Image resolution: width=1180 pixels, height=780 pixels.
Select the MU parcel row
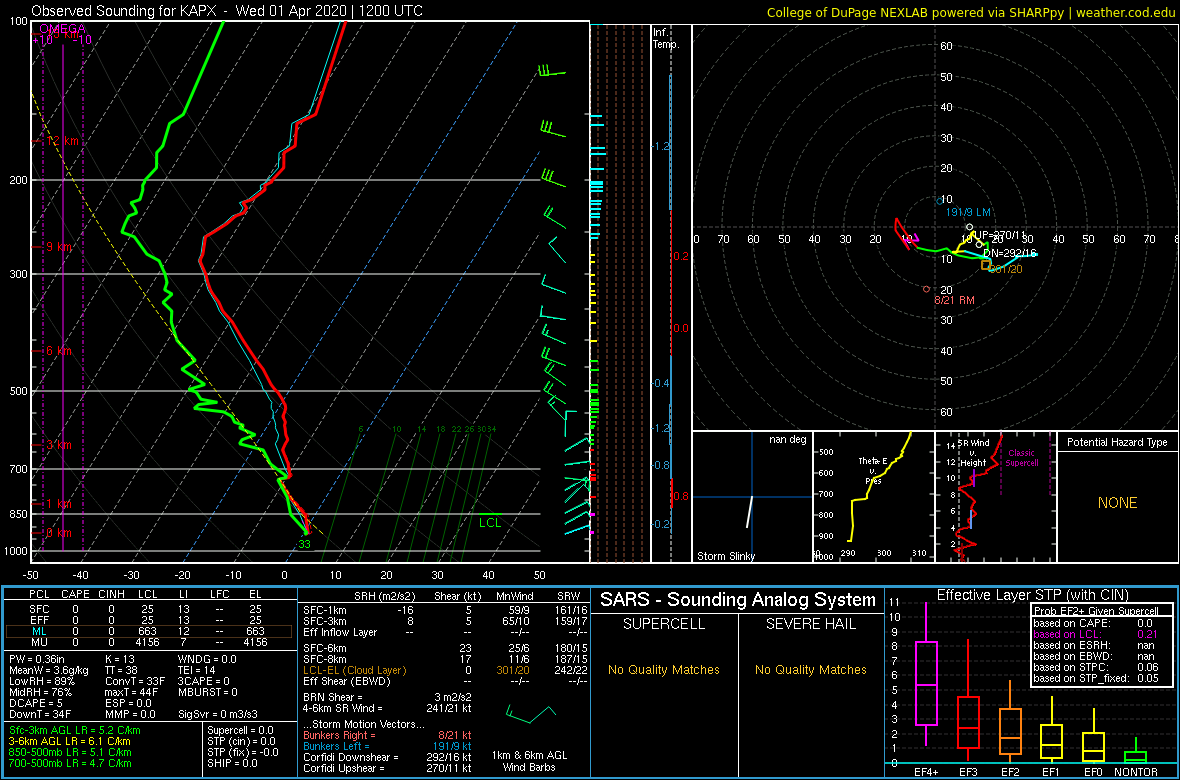click(x=148, y=642)
